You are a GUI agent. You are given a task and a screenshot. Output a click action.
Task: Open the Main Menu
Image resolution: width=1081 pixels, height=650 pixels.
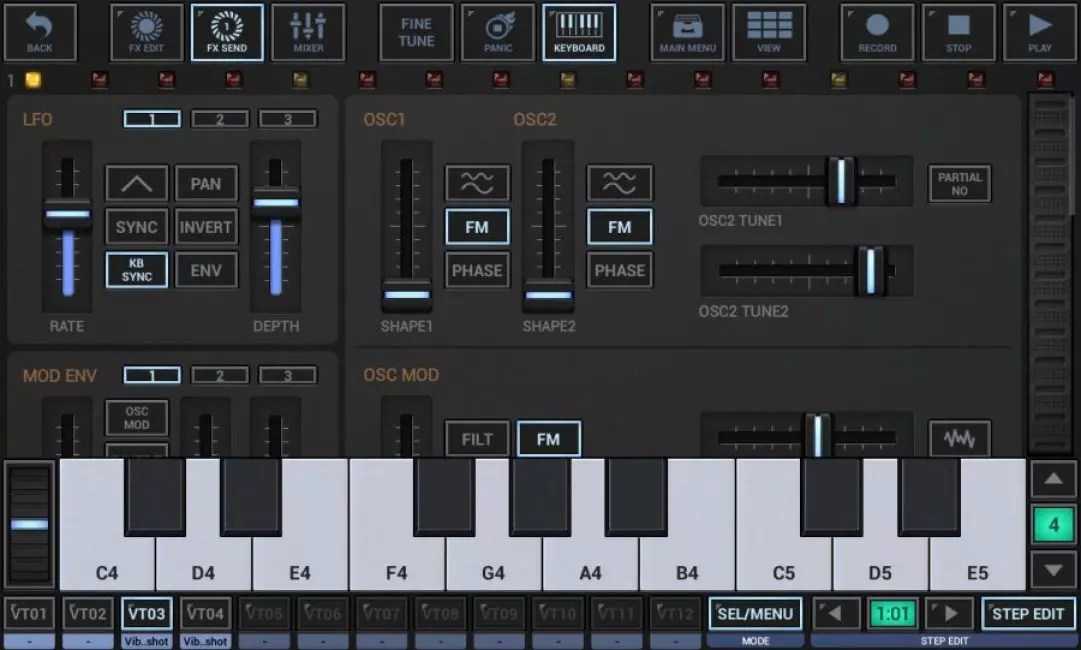tap(688, 32)
